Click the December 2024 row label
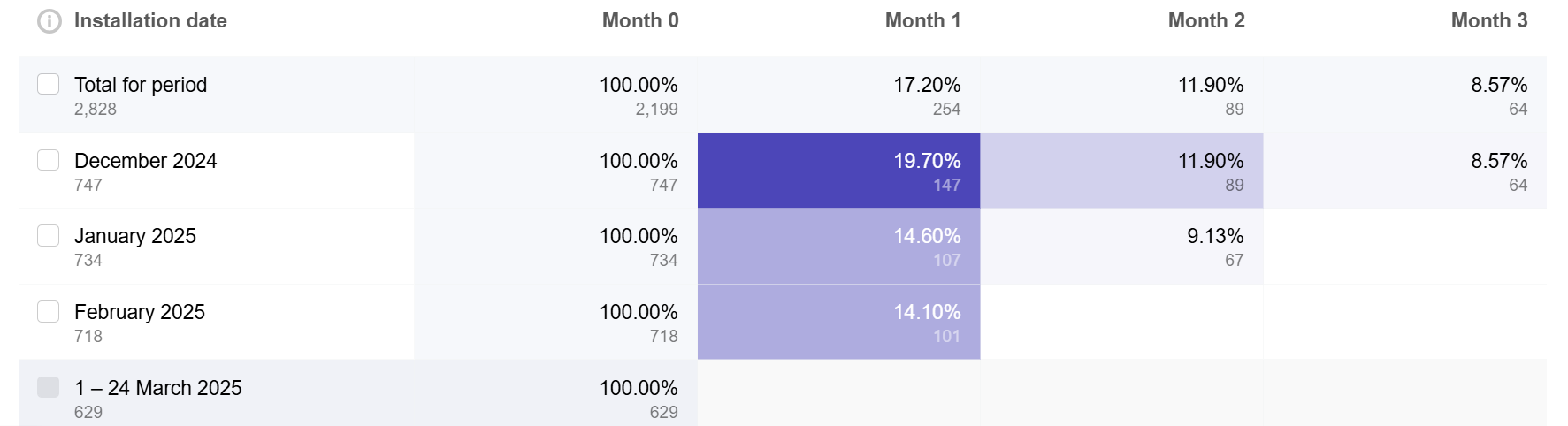Viewport: 1568px width, 426px height. [146, 161]
